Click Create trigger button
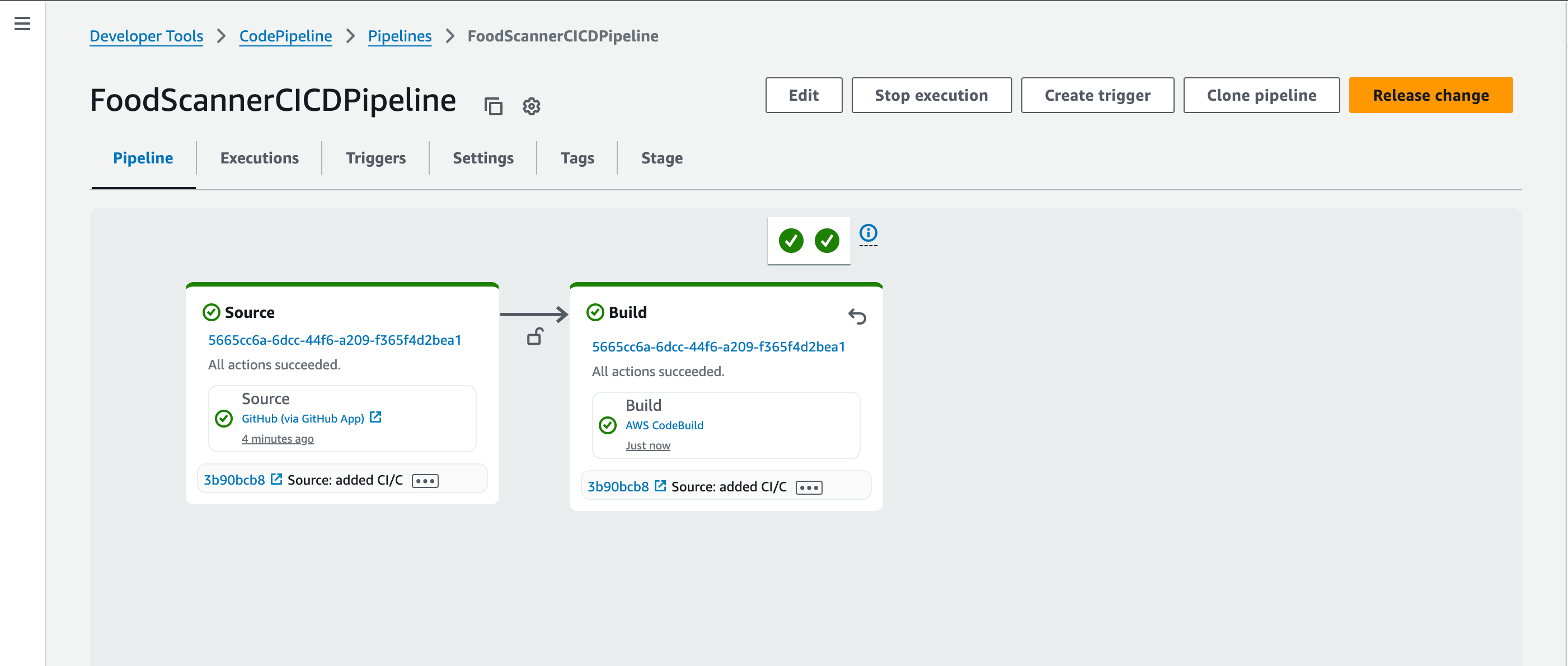This screenshot has width=1568, height=666. tap(1097, 96)
